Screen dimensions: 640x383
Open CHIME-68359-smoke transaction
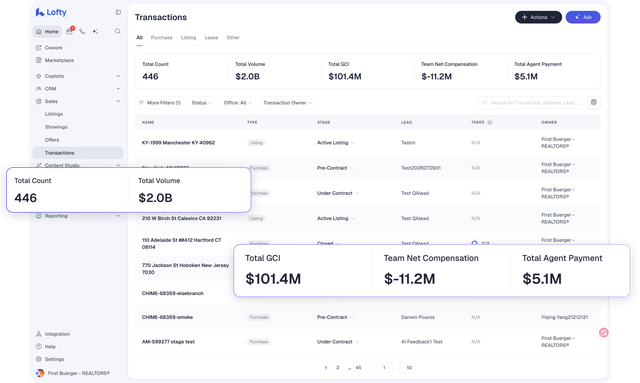[x=167, y=317]
